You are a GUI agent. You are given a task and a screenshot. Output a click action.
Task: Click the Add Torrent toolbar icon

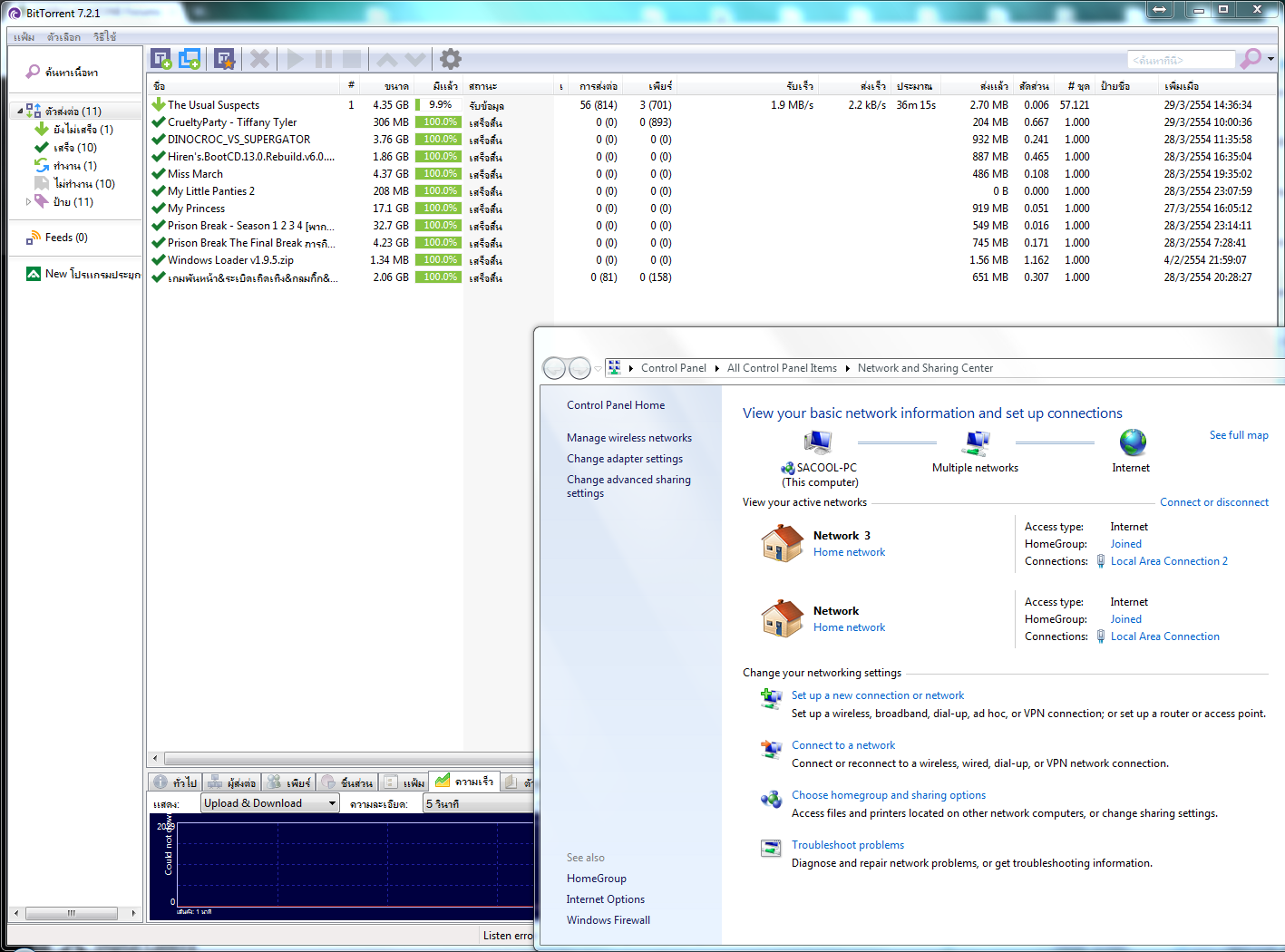coord(161,60)
